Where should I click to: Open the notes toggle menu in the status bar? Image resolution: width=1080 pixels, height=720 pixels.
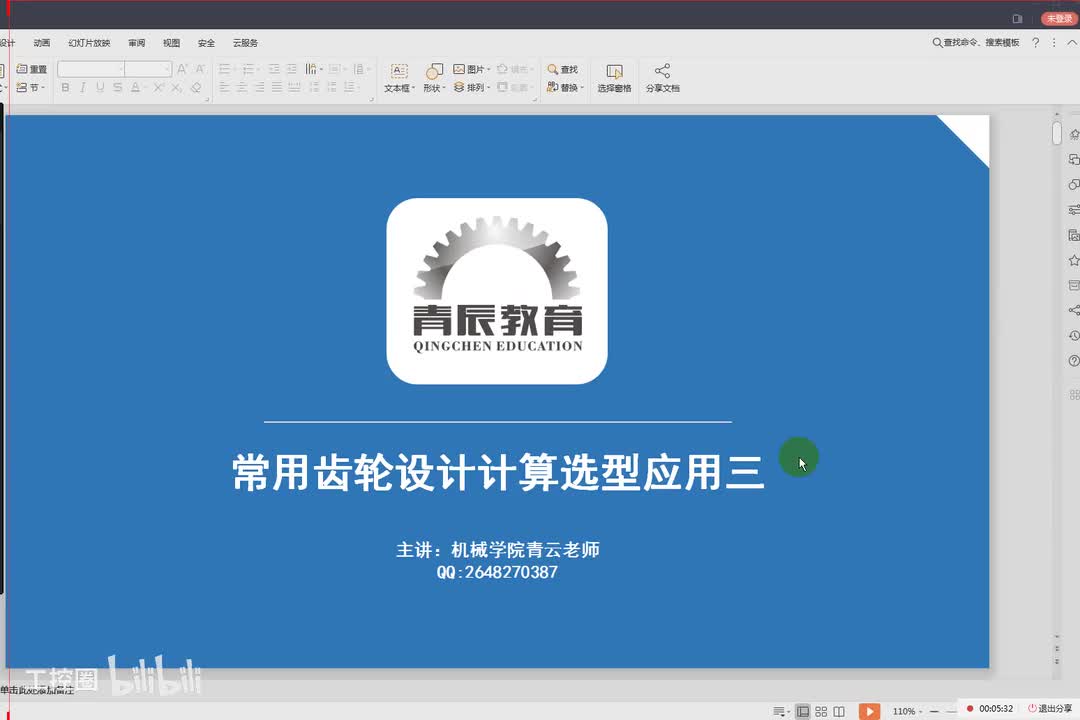780,711
